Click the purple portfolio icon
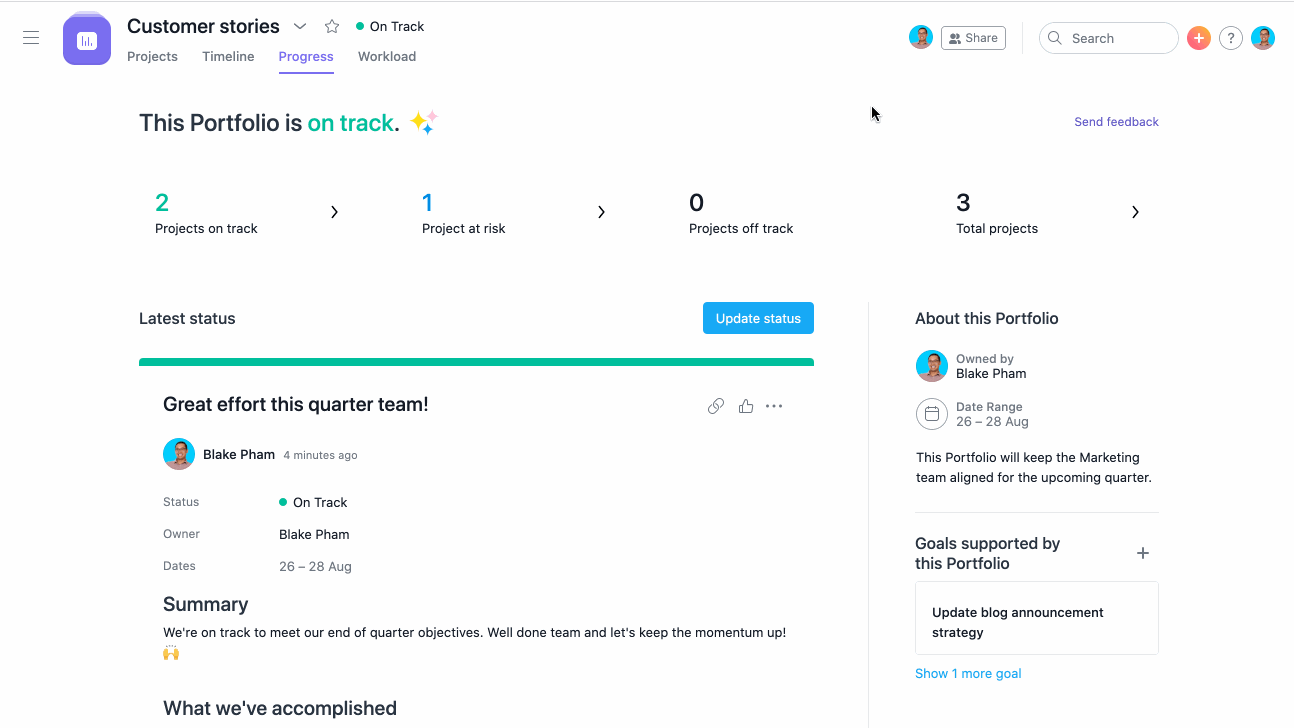The image size is (1294, 728). (x=87, y=40)
